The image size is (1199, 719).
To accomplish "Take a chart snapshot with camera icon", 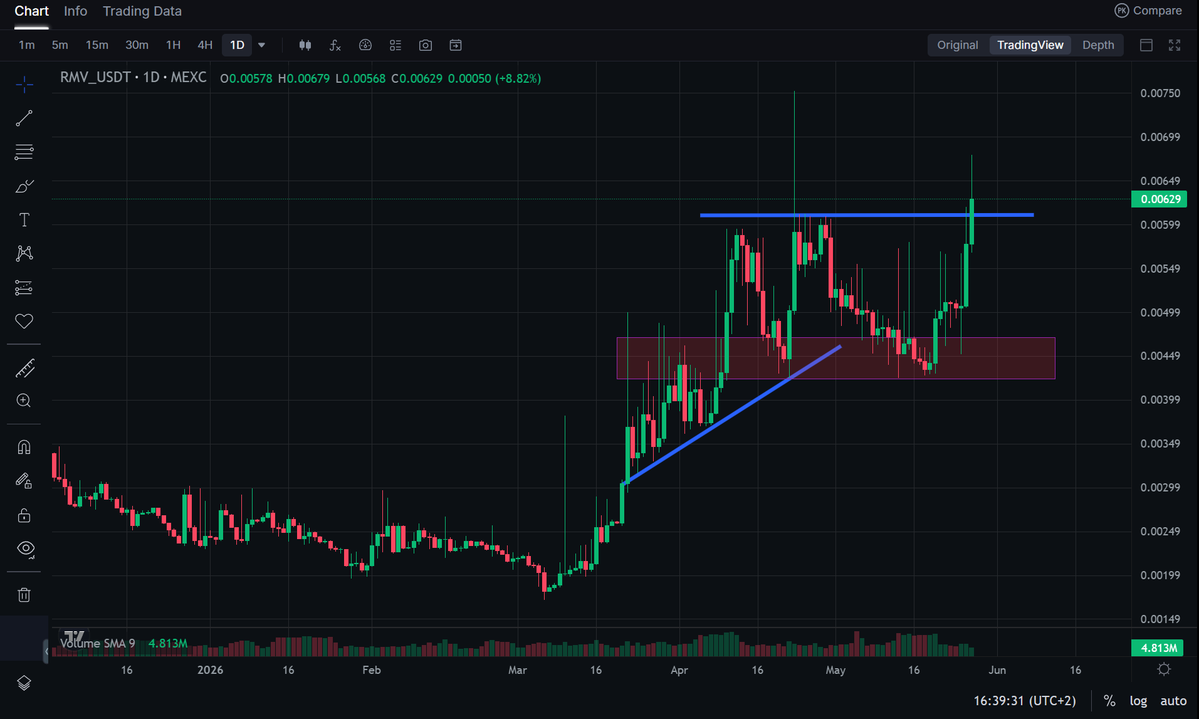I will click(425, 45).
